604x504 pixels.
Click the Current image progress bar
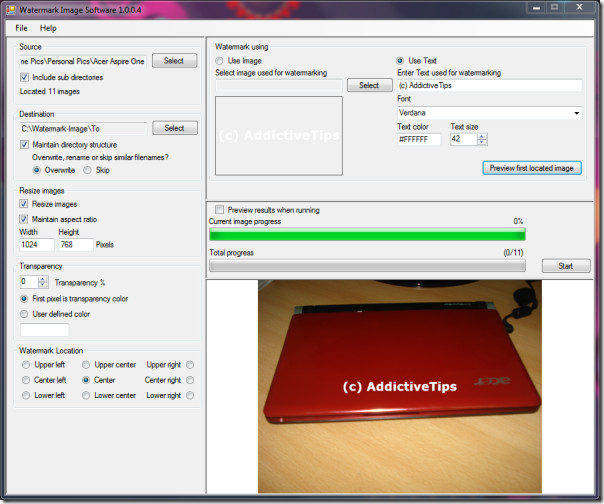[367, 234]
